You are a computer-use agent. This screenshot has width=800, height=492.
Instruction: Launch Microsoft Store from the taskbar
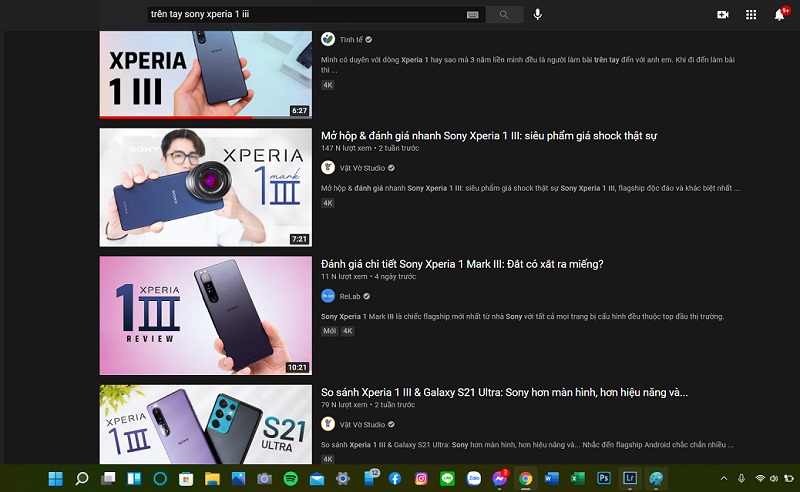[186, 479]
